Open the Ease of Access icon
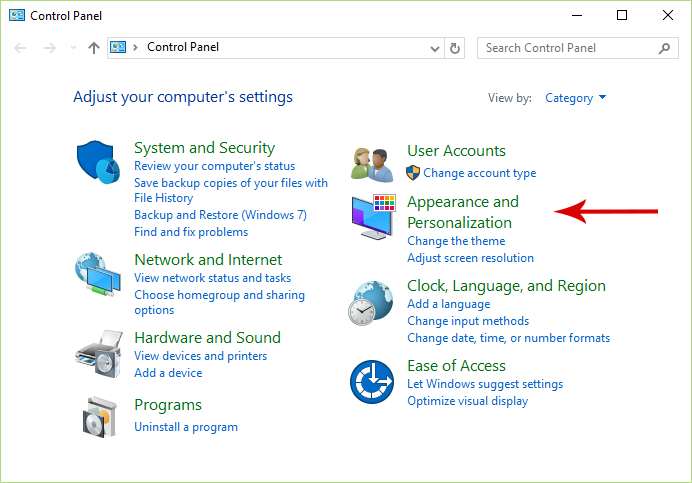The height and width of the screenshot is (483, 692). (372, 382)
